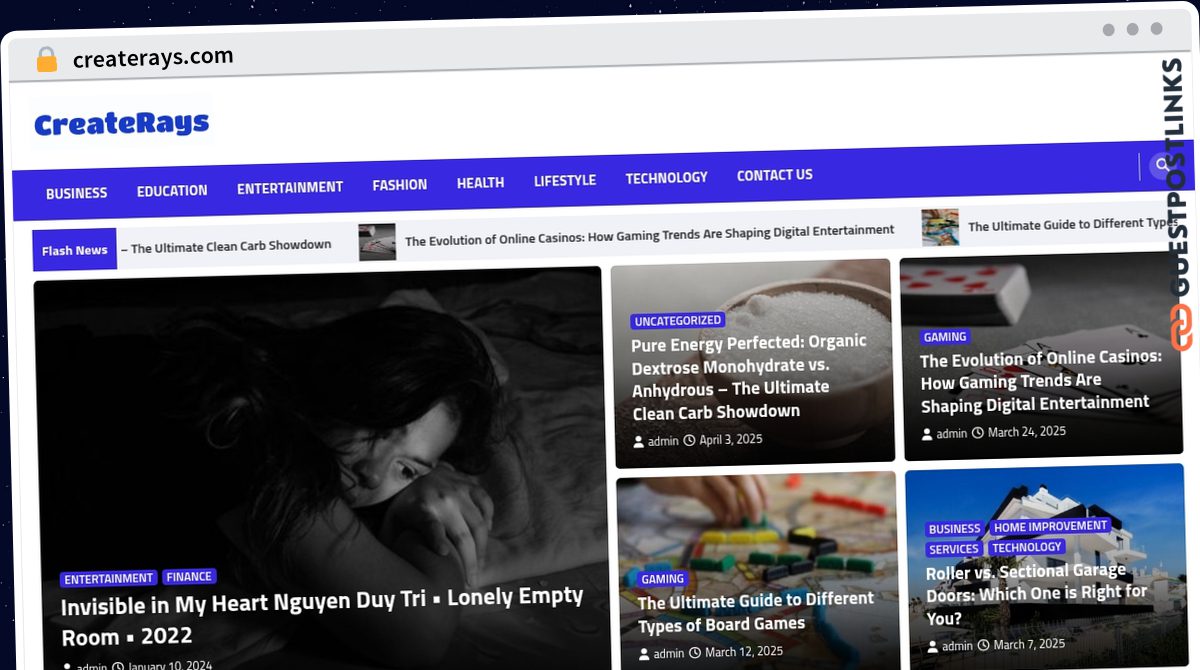
Task: Open the Business menu item
Action: (76, 193)
